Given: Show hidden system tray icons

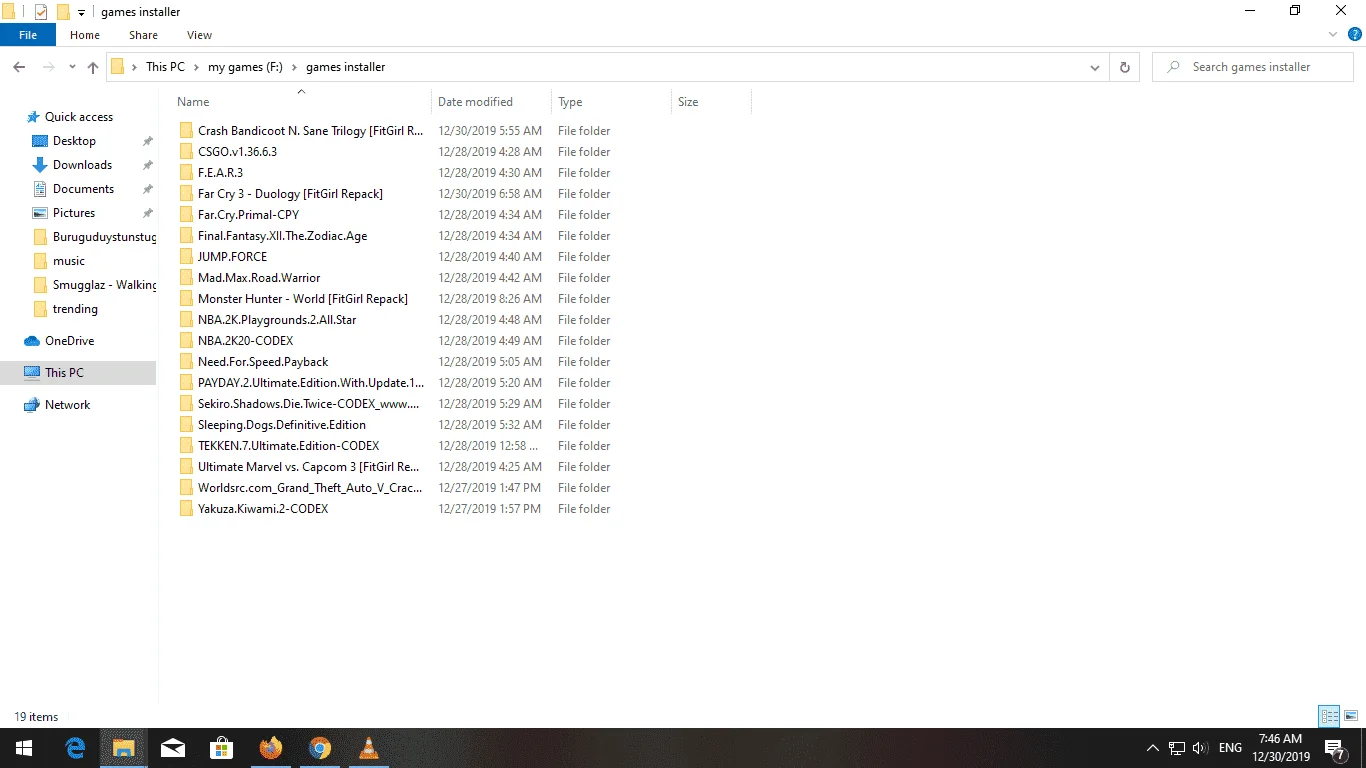Looking at the screenshot, I should 1153,748.
